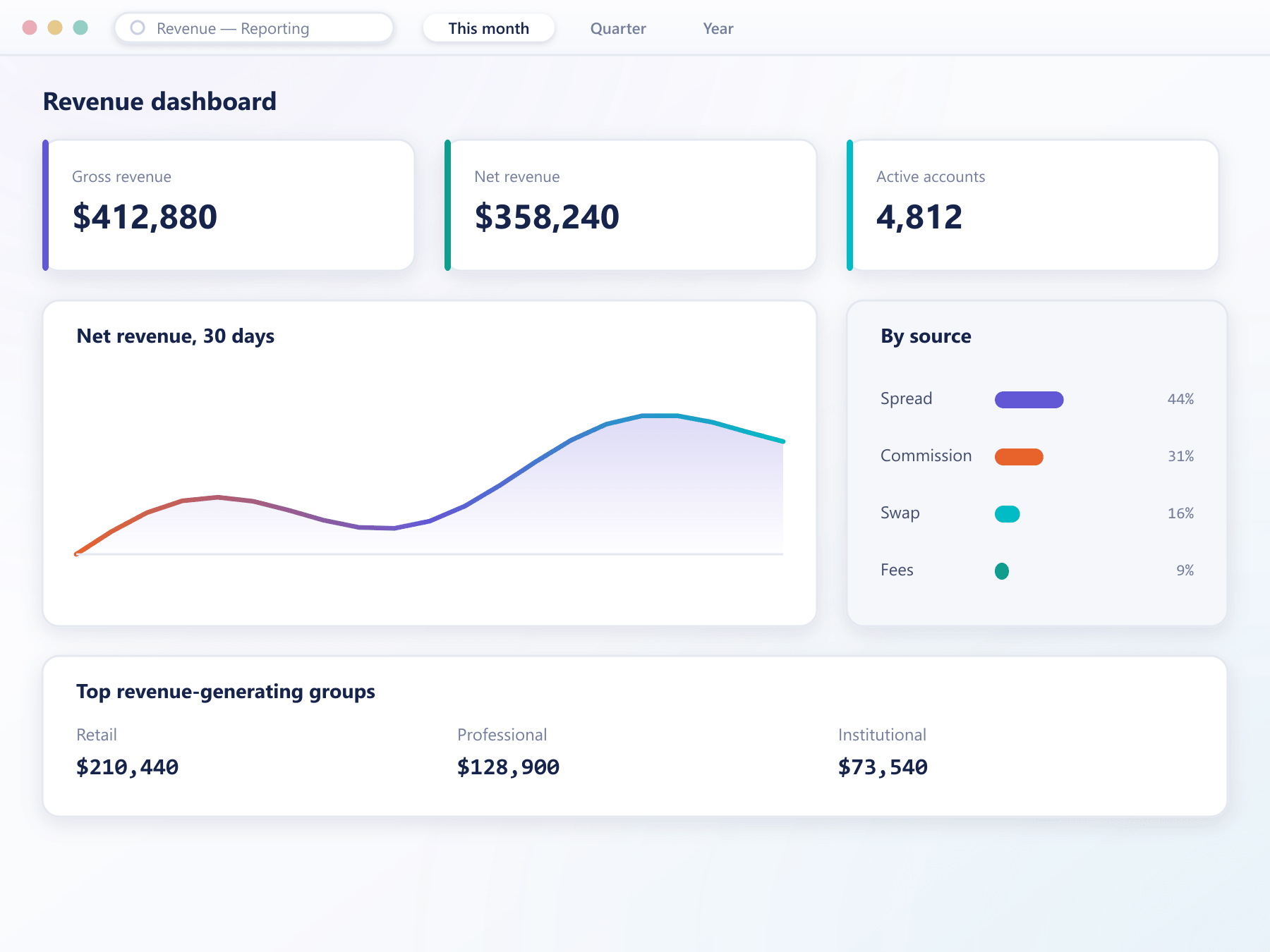Viewport: 1270px width, 952px height.
Task: Select the Fees source label
Action: 897,570
